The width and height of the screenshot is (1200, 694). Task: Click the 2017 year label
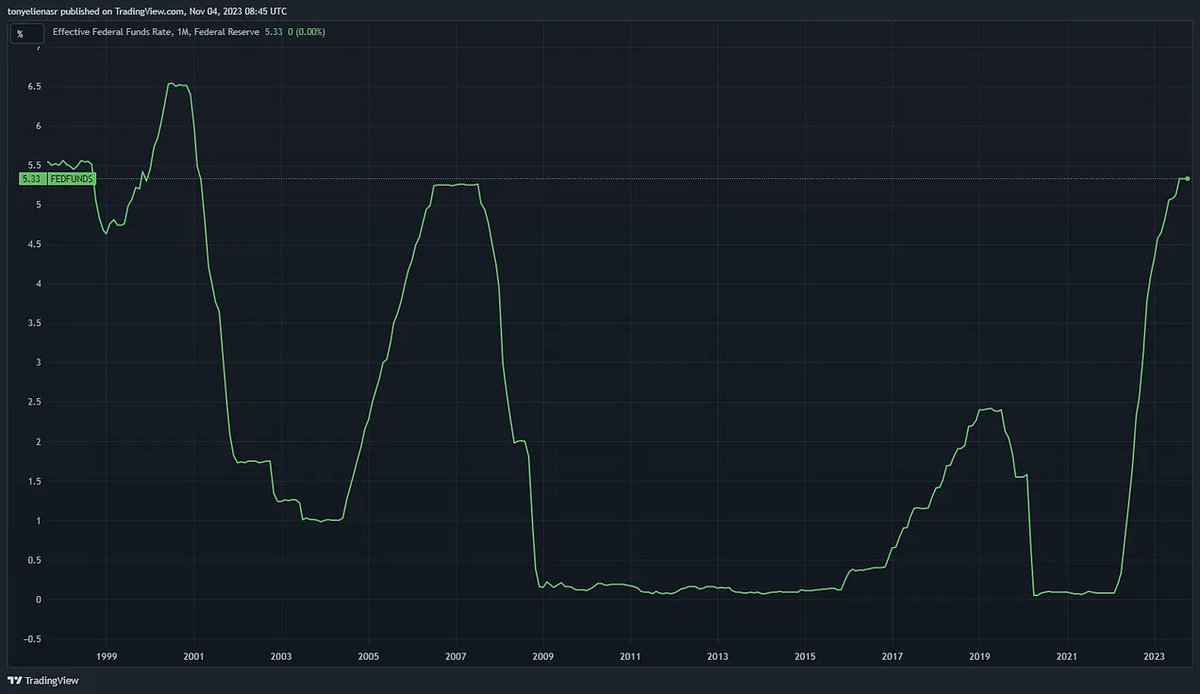click(893, 656)
